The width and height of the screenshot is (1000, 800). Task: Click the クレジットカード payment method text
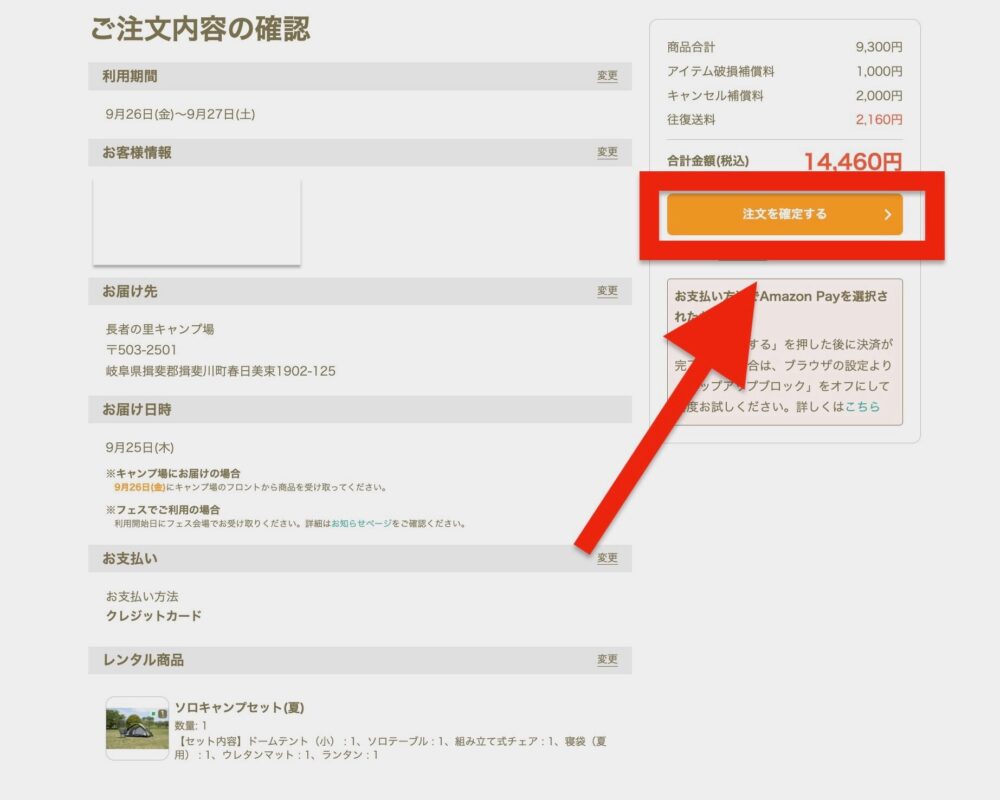(x=153, y=616)
